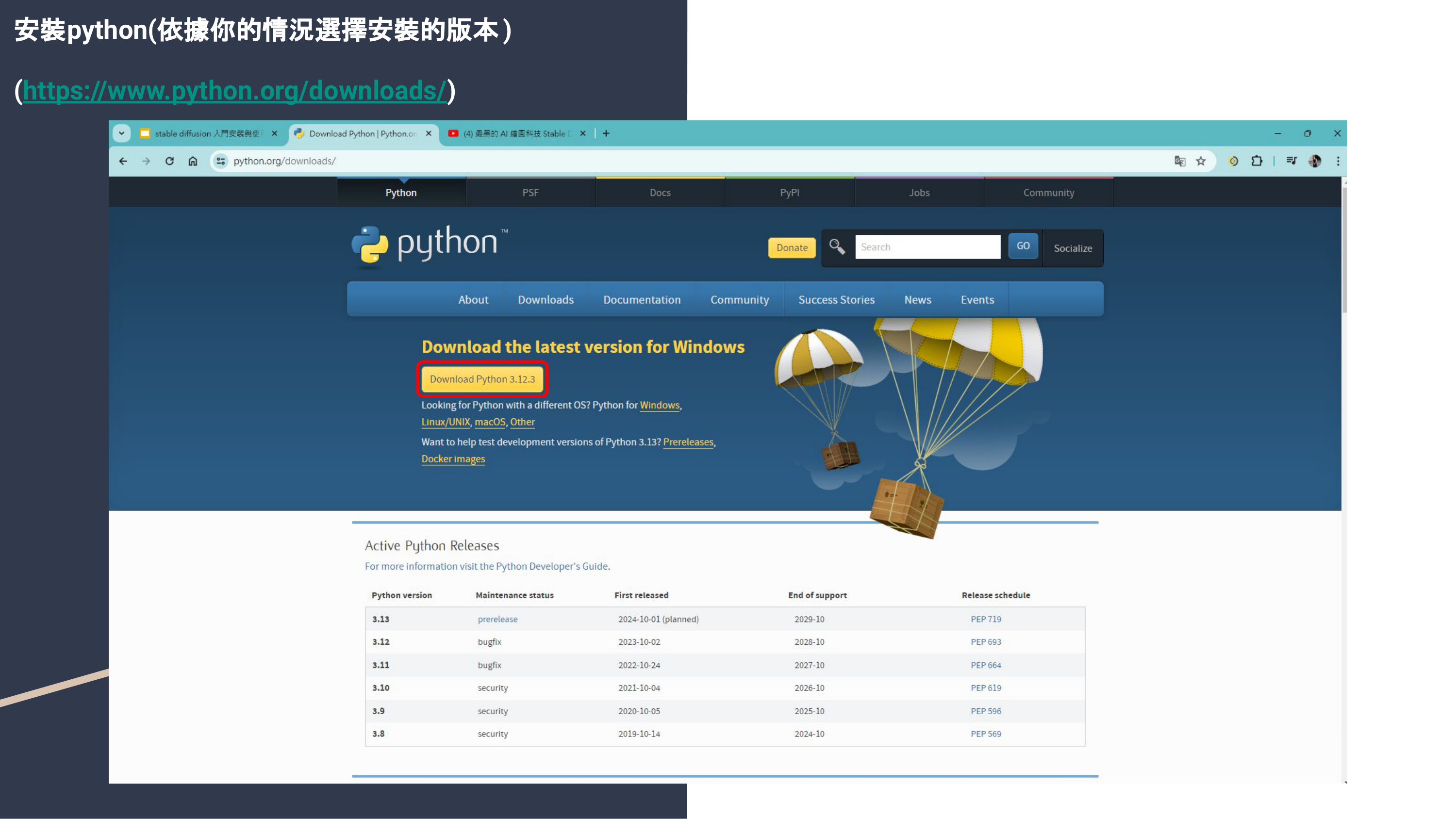Image resolution: width=1456 pixels, height=819 pixels.
Task: Switch to the YouTube Stable Diffusion tab
Action: tap(517, 133)
